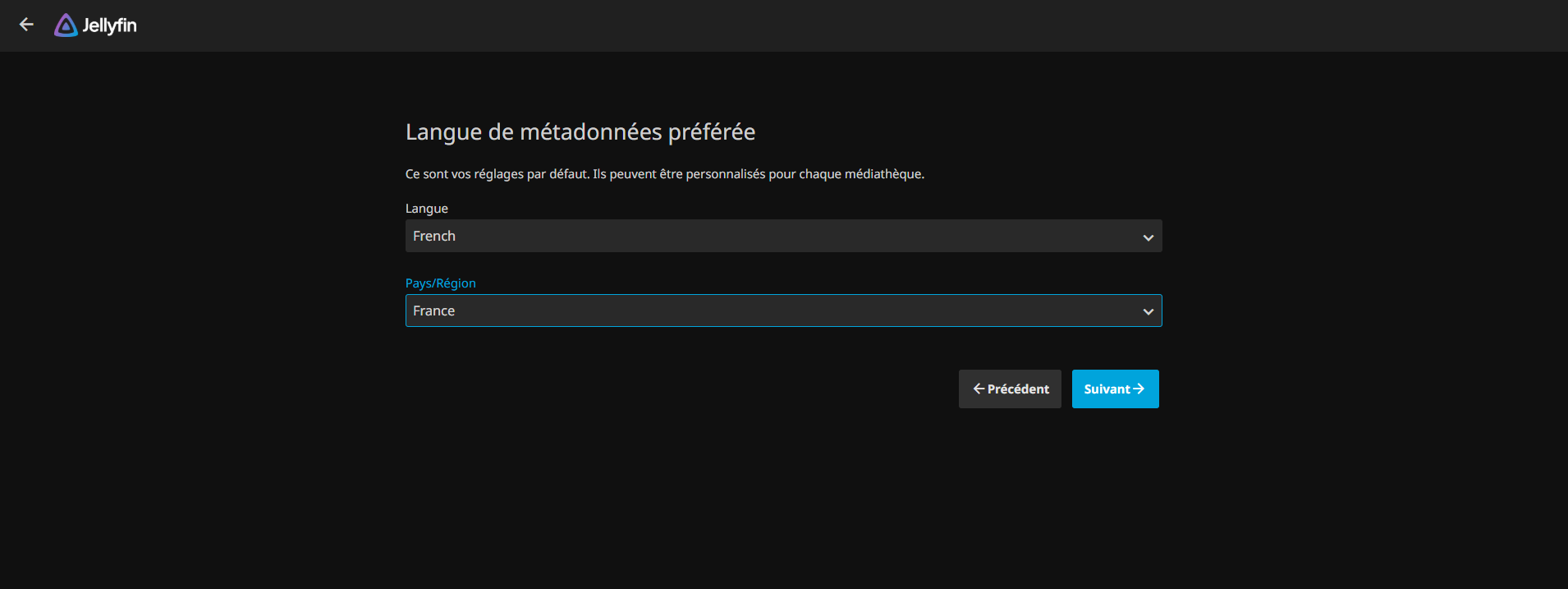Click the word 'Suivant' on the blue button
Image resolution: width=1568 pixels, height=589 pixels.
coord(1107,389)
